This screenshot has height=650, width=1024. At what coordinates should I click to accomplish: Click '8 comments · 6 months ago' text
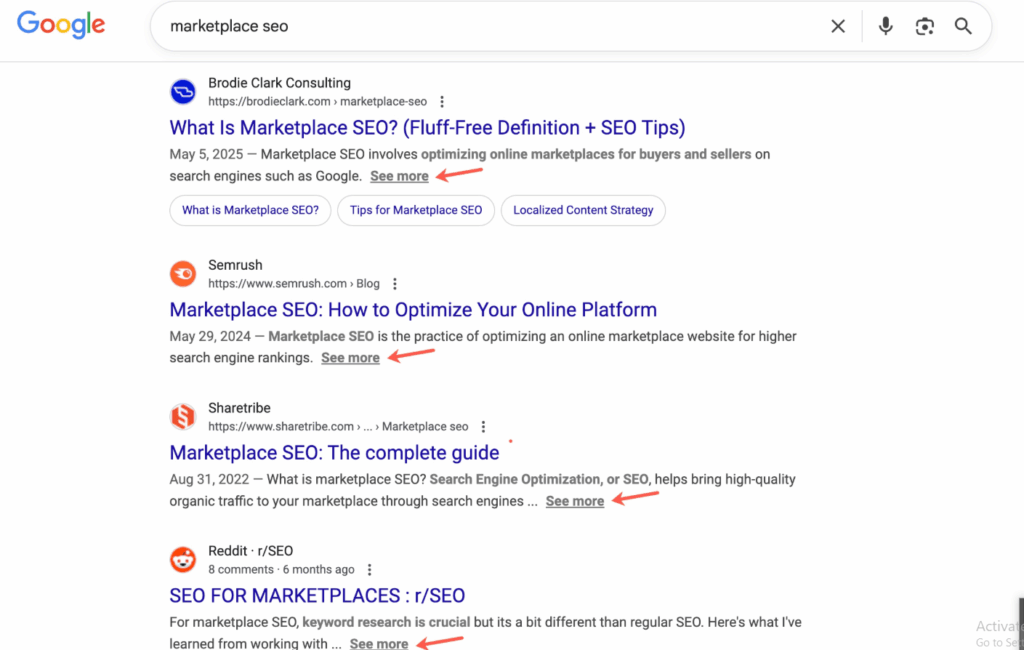point(281,570)
